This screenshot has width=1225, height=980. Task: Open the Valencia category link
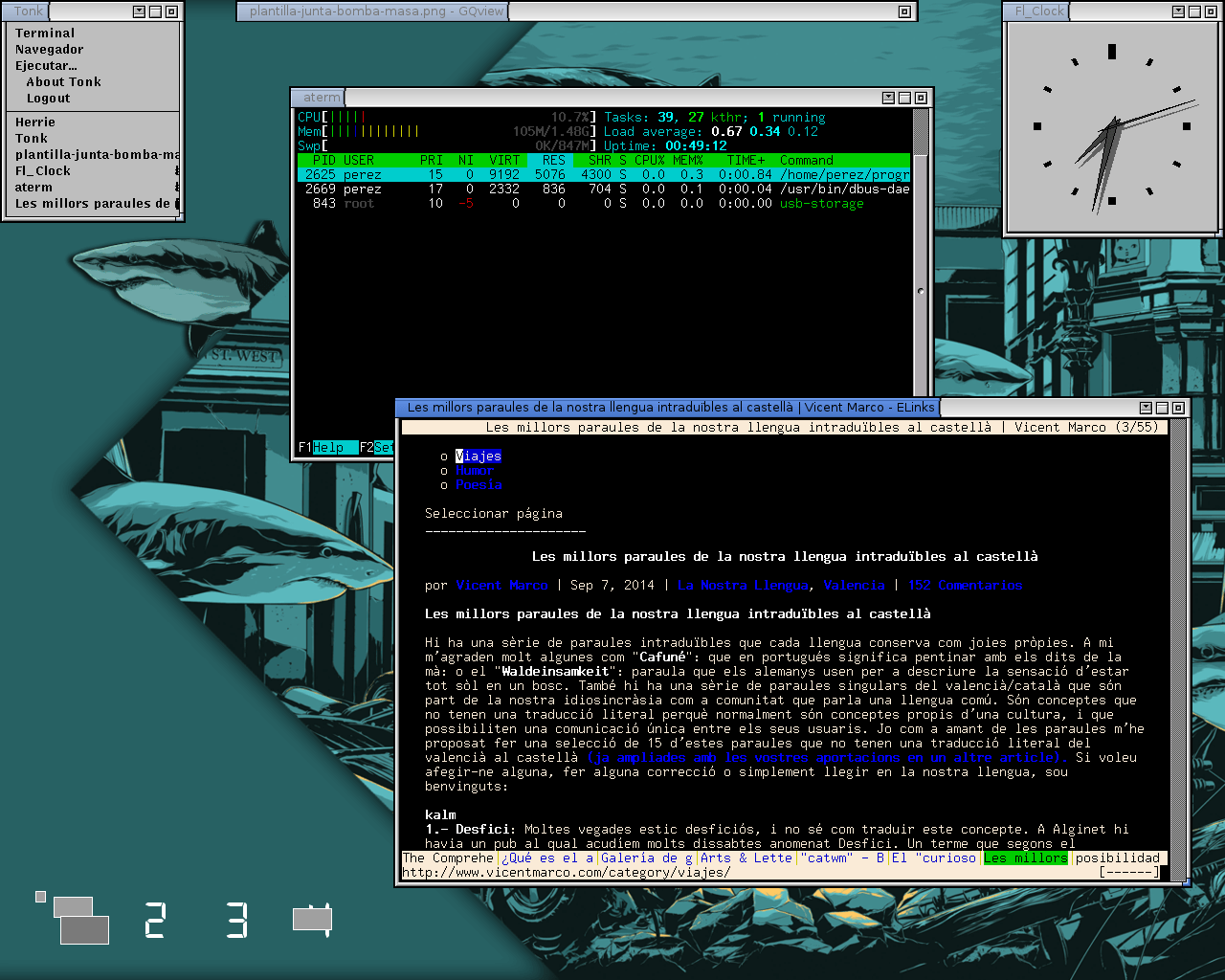(x=854, y=586)
